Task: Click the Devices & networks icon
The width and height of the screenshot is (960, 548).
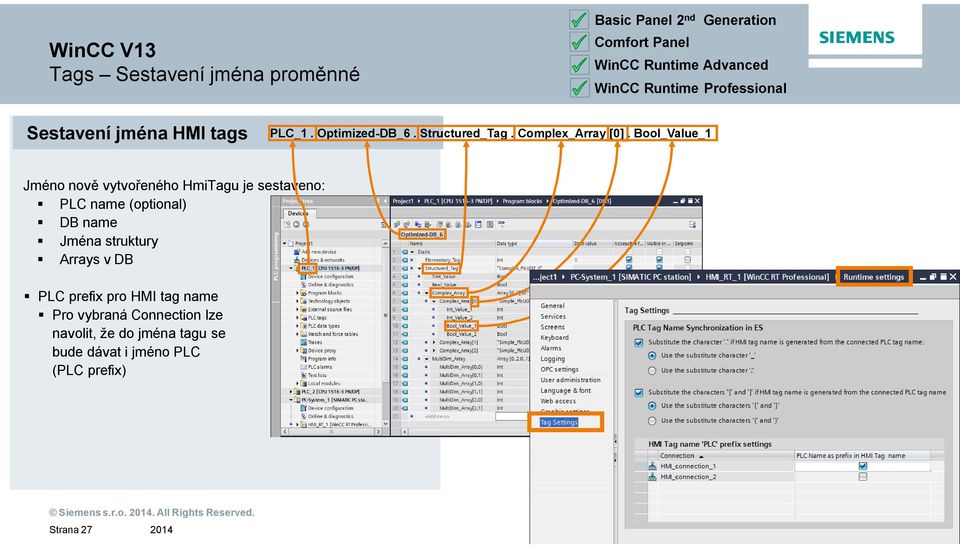Action: tap(297, 260)
